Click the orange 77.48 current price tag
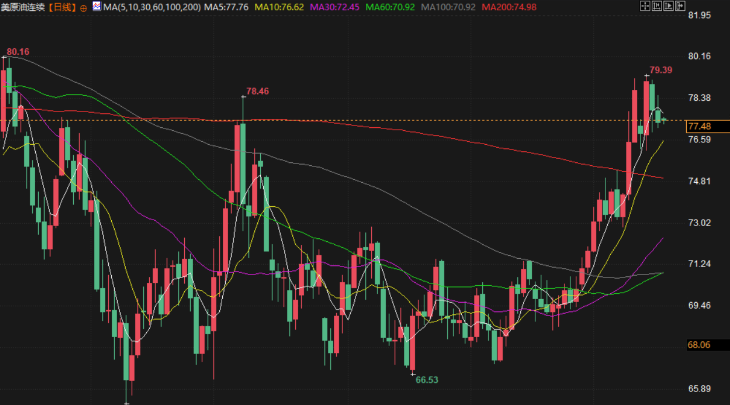This screenshot has height=405, width=730. [x=699, y=126]
